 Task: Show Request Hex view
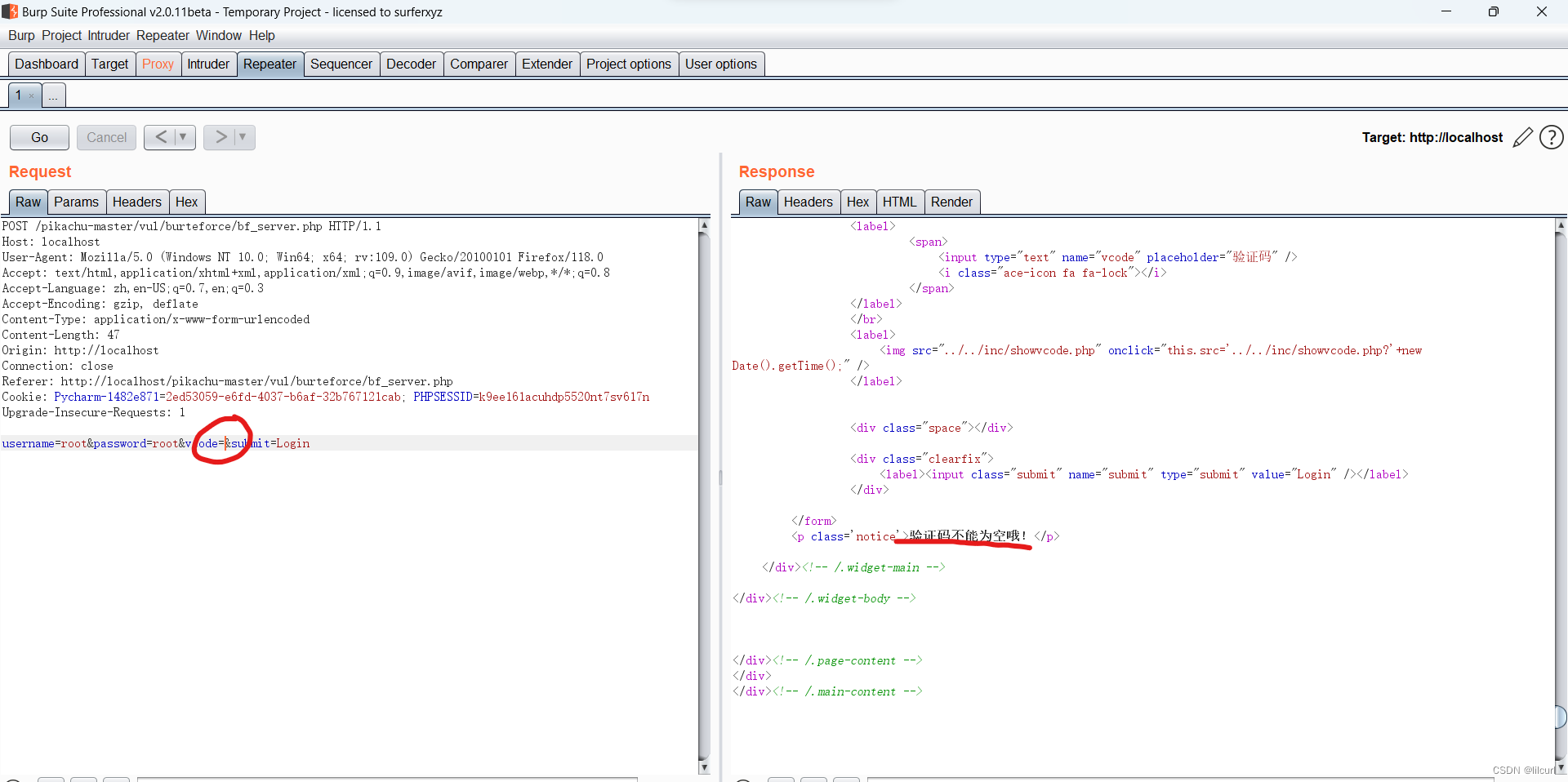click(186, 202)
